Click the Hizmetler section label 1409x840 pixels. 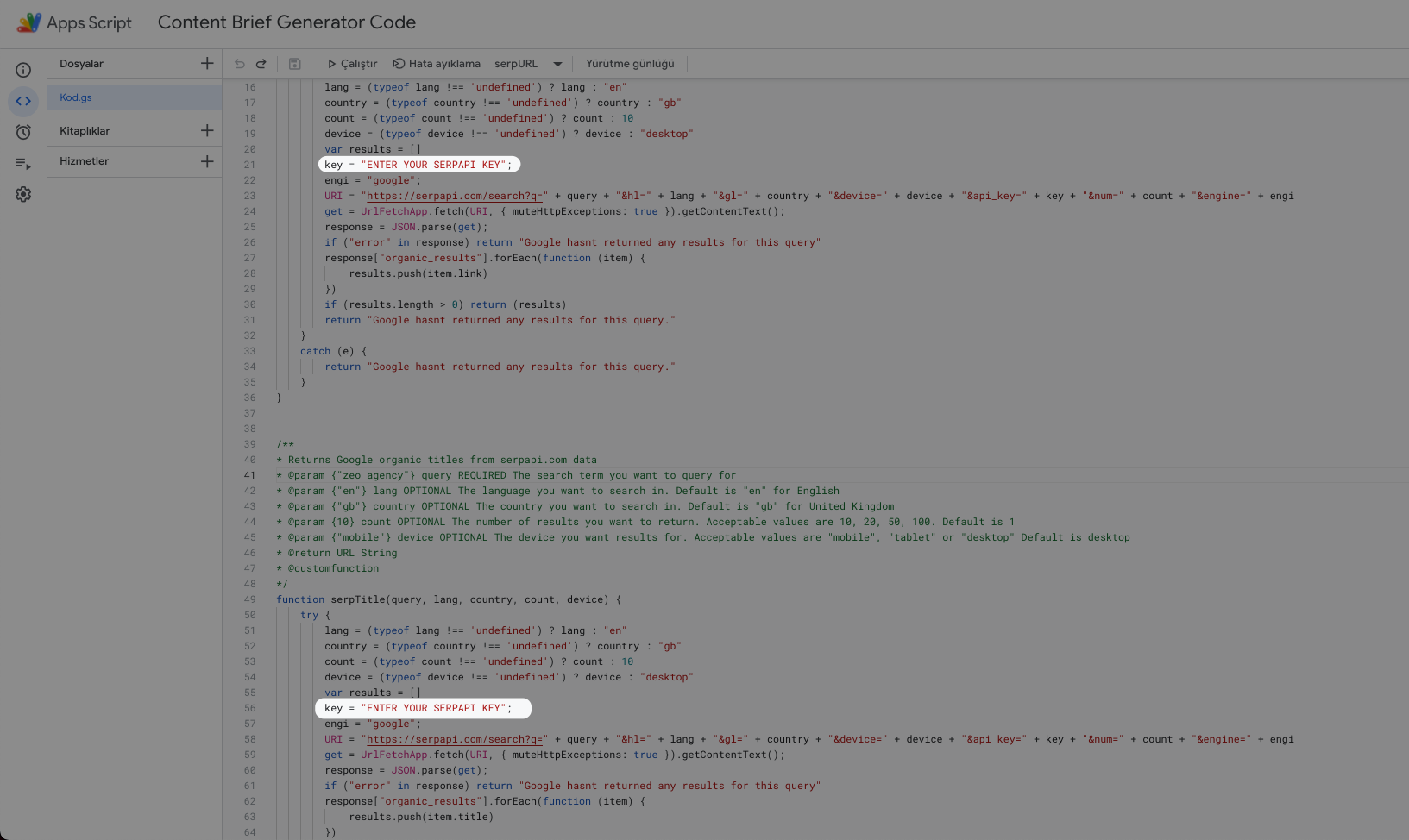tap(84, 161)
